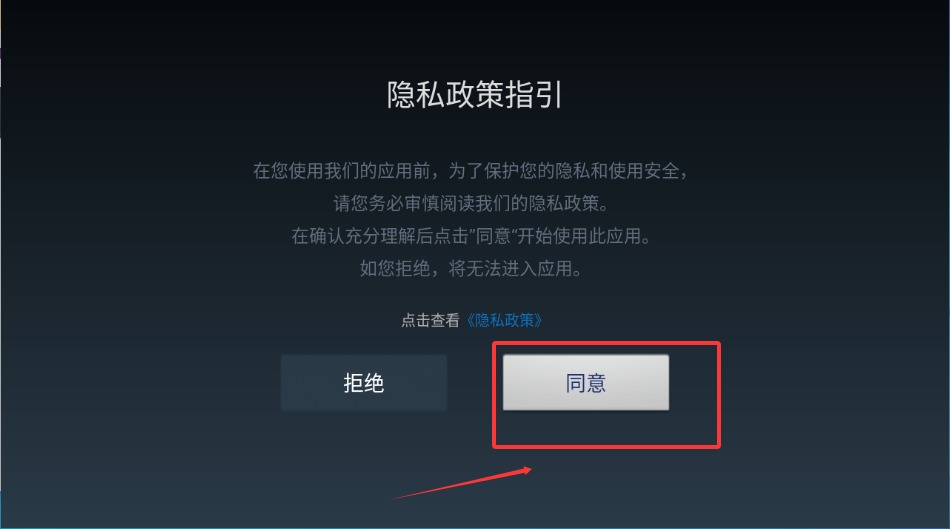The height and width of the screenshot is (529, 950).
Task: Open the 《隐私政策》 link
Action: click(x=503, y=320)
